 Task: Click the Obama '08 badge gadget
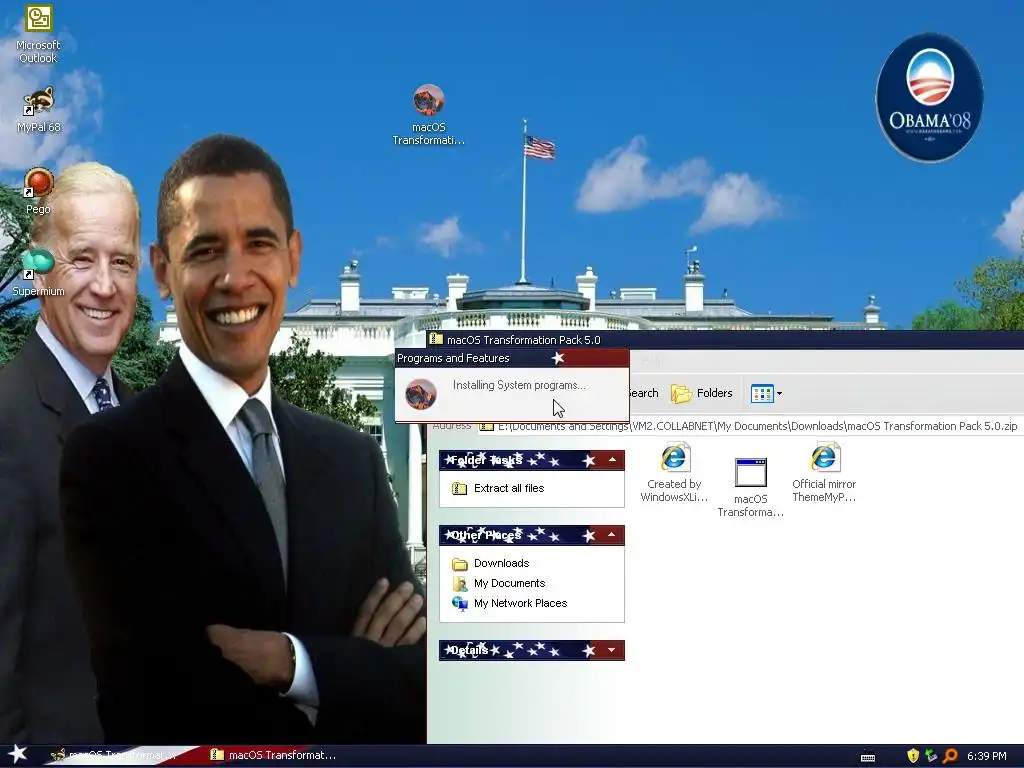(x=929, y=98)
